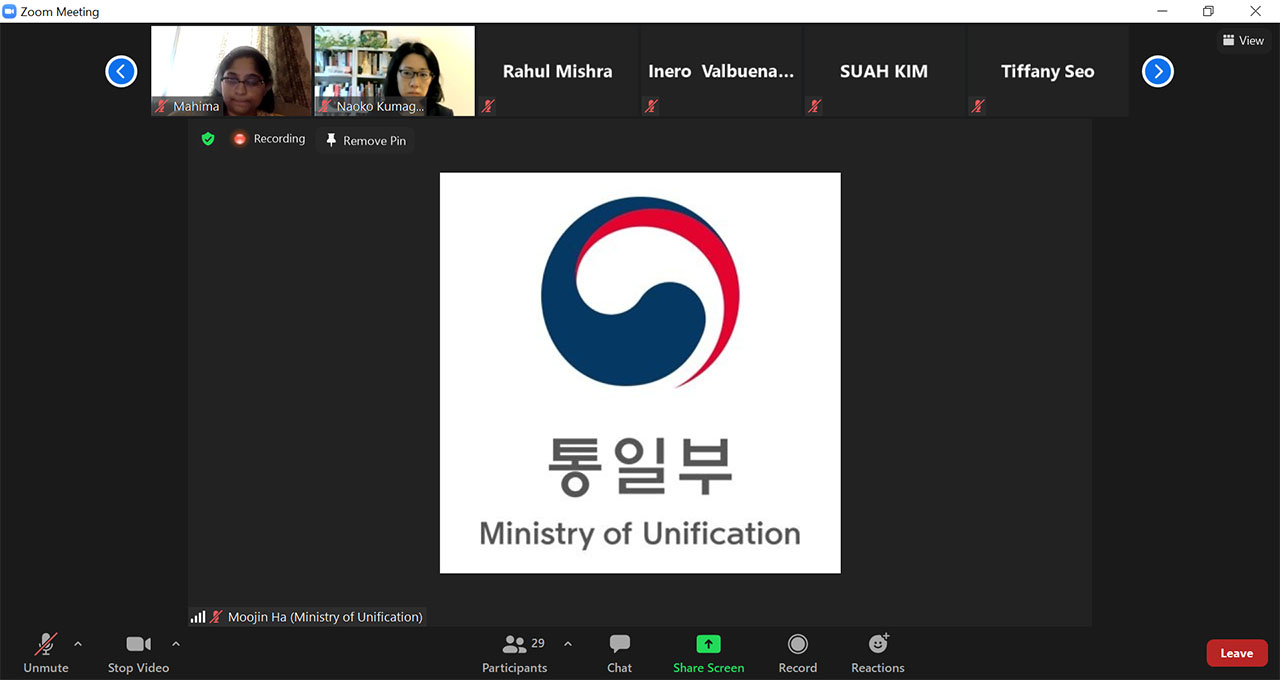
Task: Click Moojin Ha name label
Action: (x=325, y=617)
